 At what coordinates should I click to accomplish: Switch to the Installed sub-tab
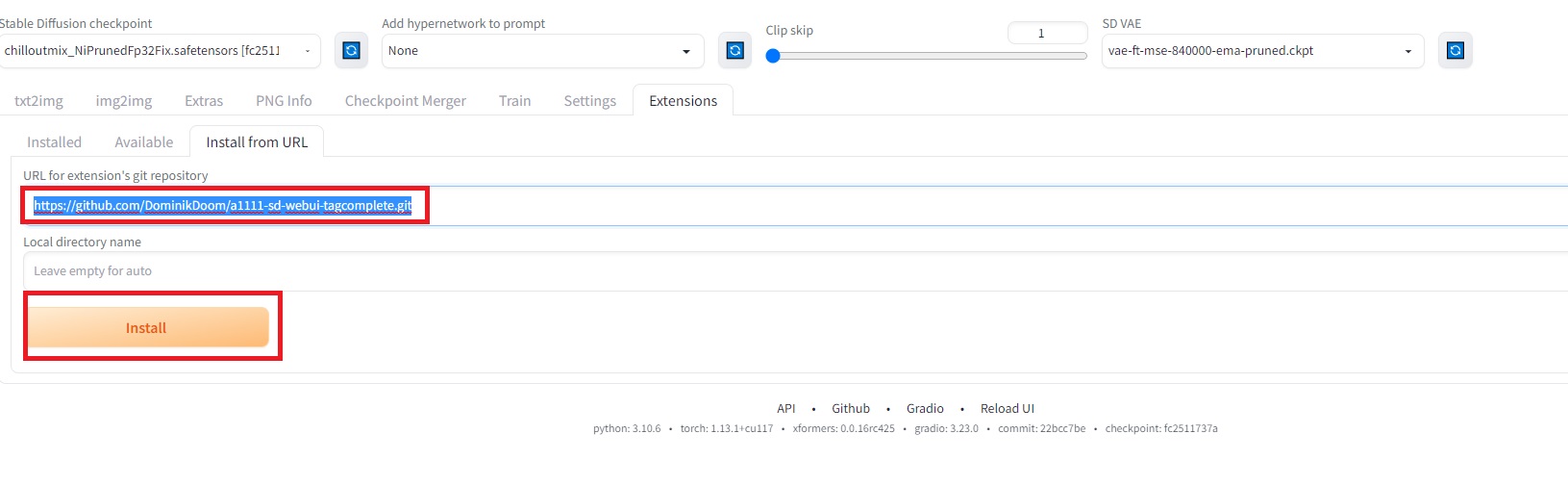click(54, 142)
